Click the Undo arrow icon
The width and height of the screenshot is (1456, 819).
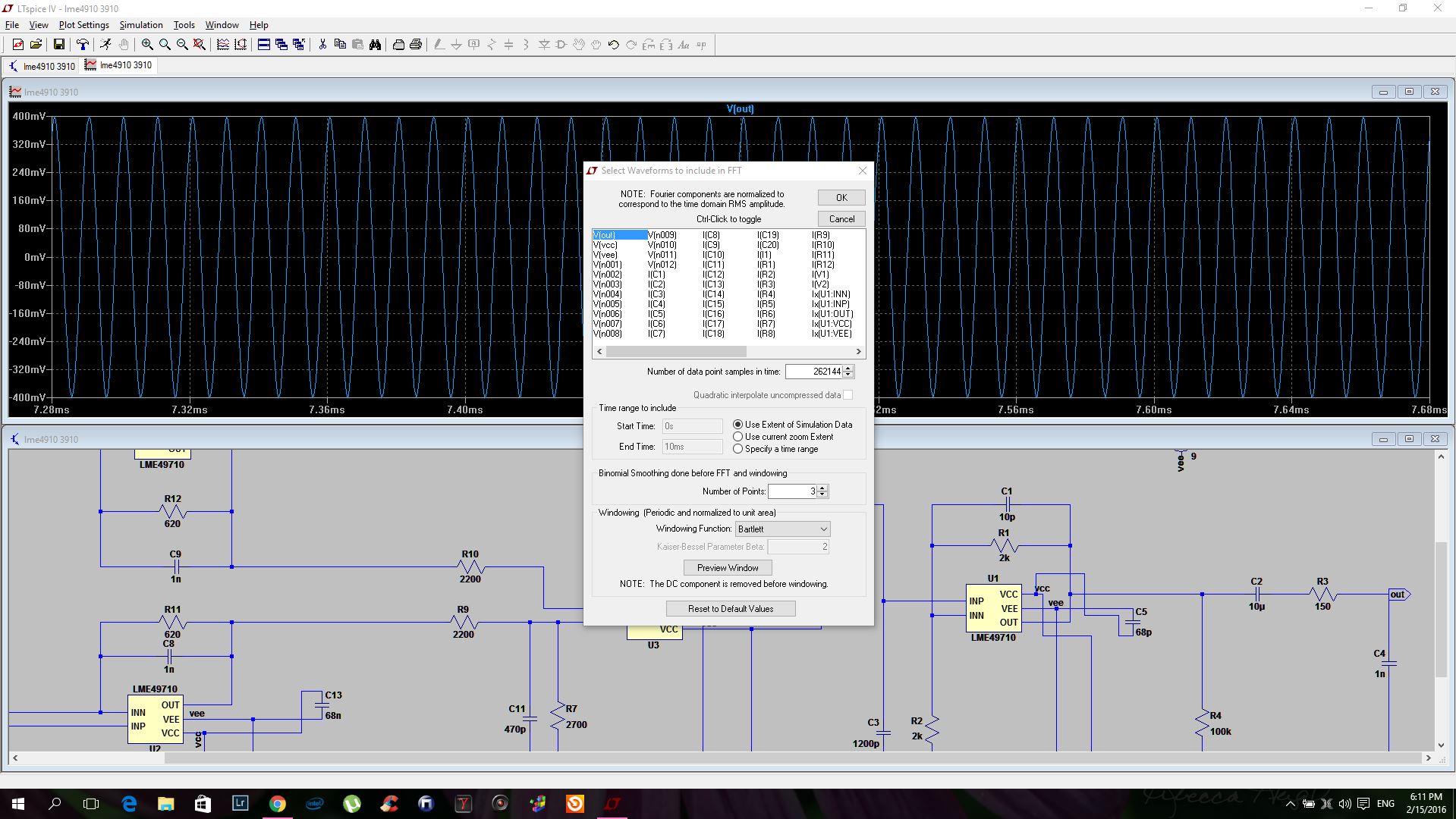click(614, 45)
